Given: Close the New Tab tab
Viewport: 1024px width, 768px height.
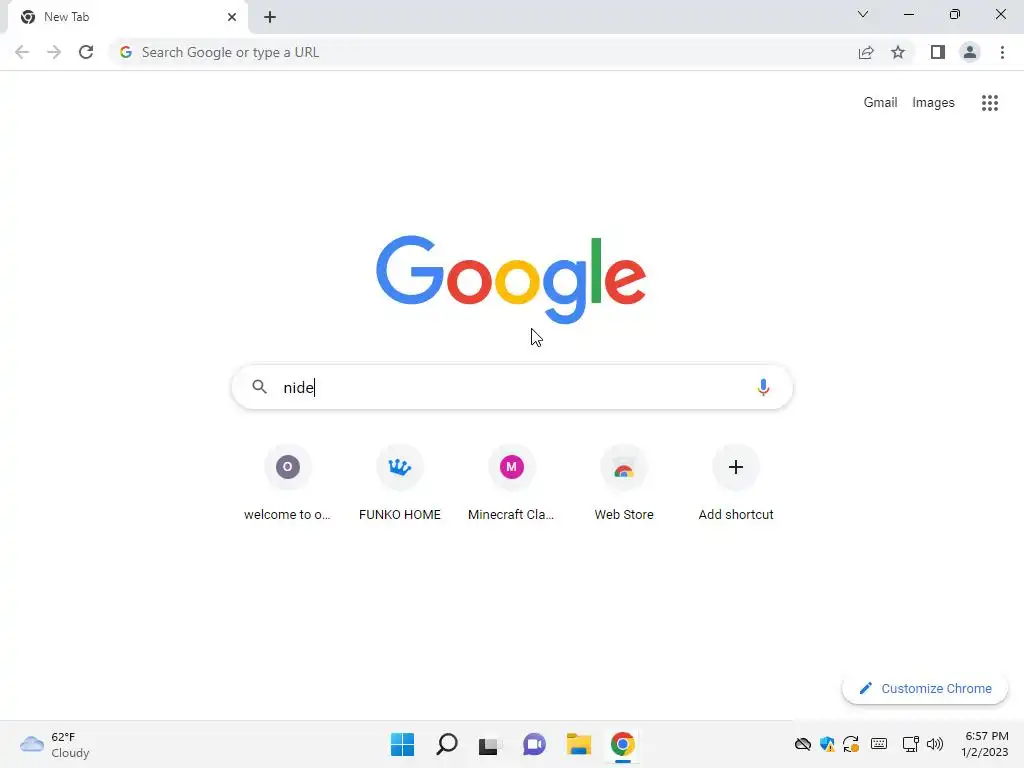Looking at the screenshot, I should coord(232,17).
